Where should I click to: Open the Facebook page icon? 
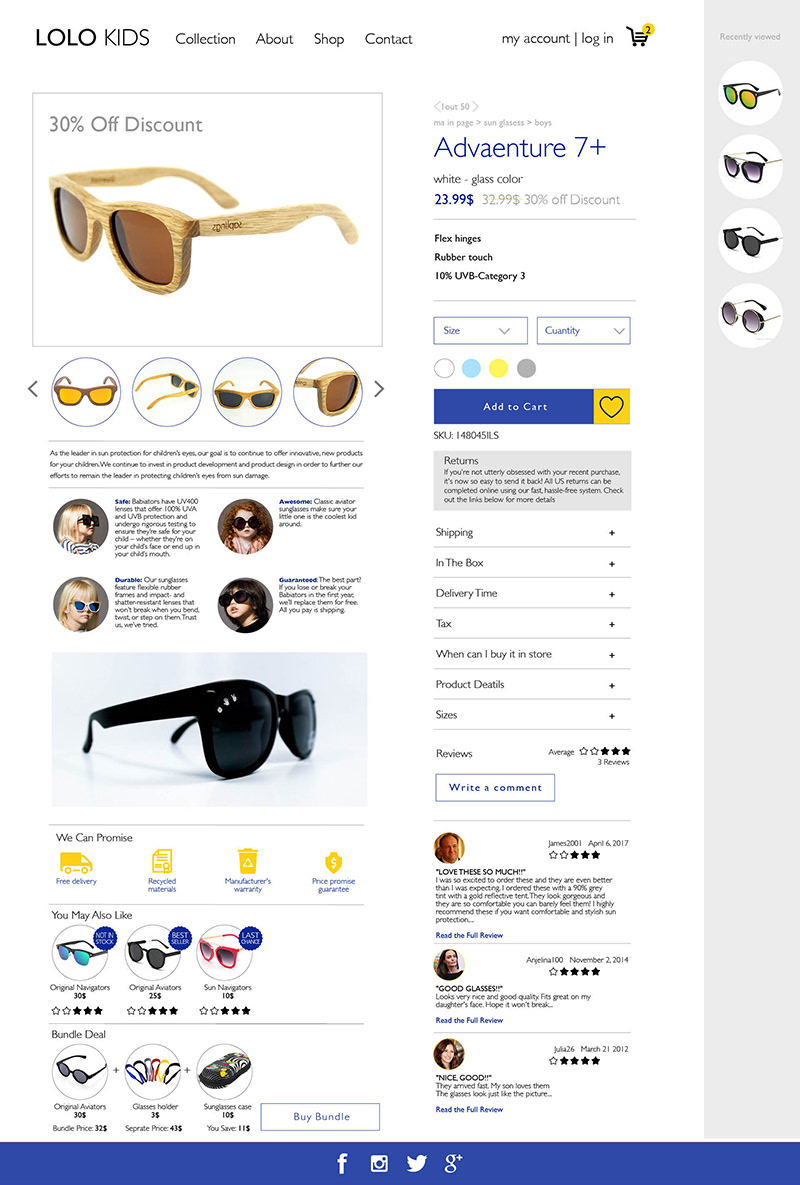[x=342, y=1163]
